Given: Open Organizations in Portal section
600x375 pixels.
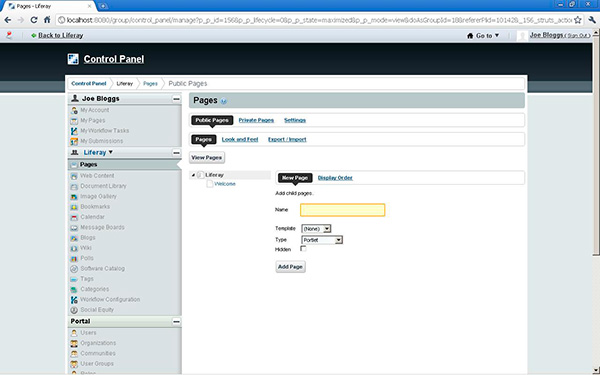Looking at the screenshot, I should pos(98,343).
